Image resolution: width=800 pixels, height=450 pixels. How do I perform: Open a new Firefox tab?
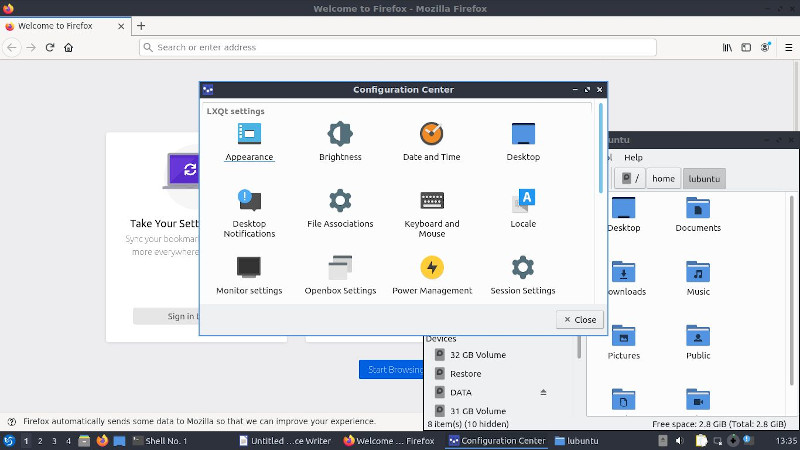tap(141, 26)
